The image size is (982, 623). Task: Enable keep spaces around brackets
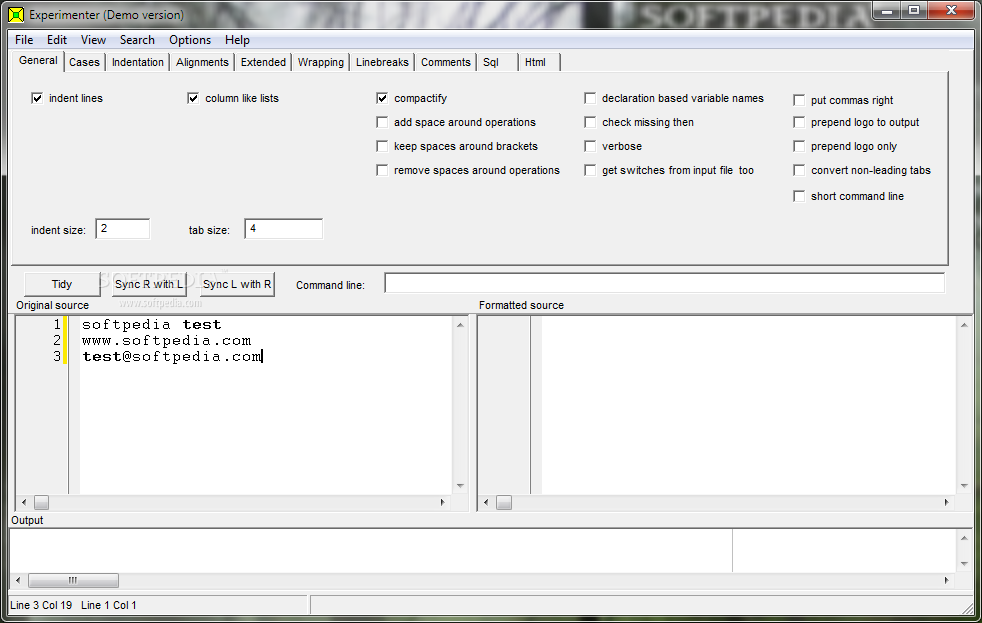pyautogui.click(x=382, y=146)
